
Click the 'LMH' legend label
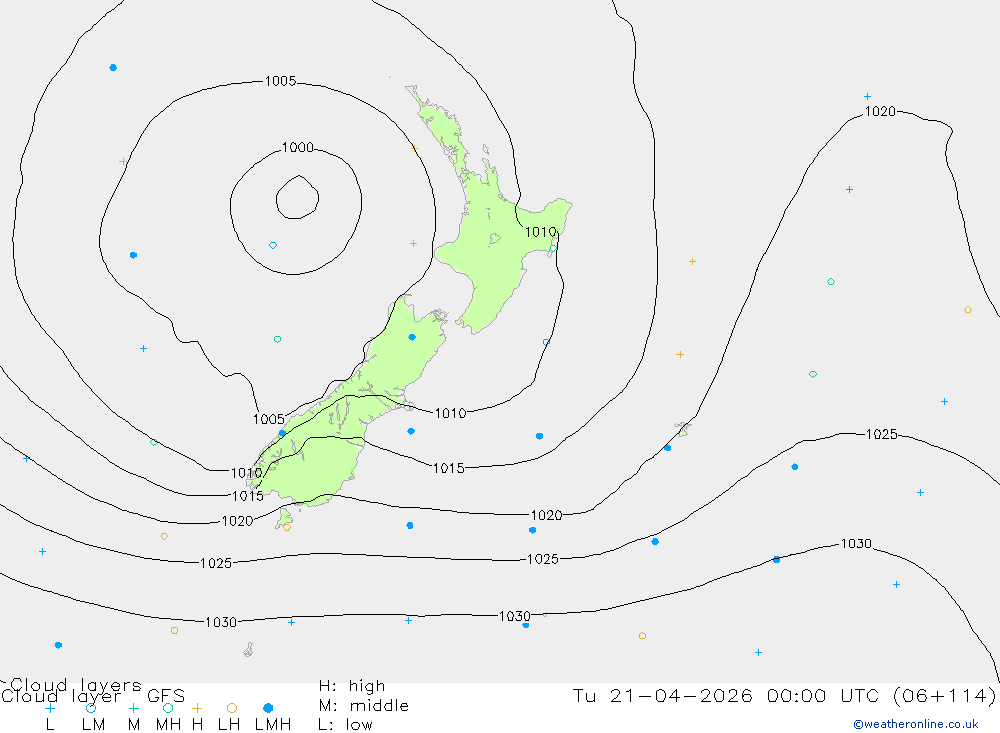coord(273,725)
